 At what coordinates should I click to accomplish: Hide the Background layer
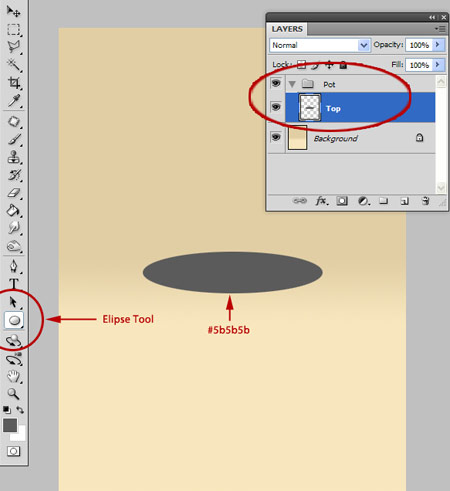pyautogui.click(x=276, y=137)
